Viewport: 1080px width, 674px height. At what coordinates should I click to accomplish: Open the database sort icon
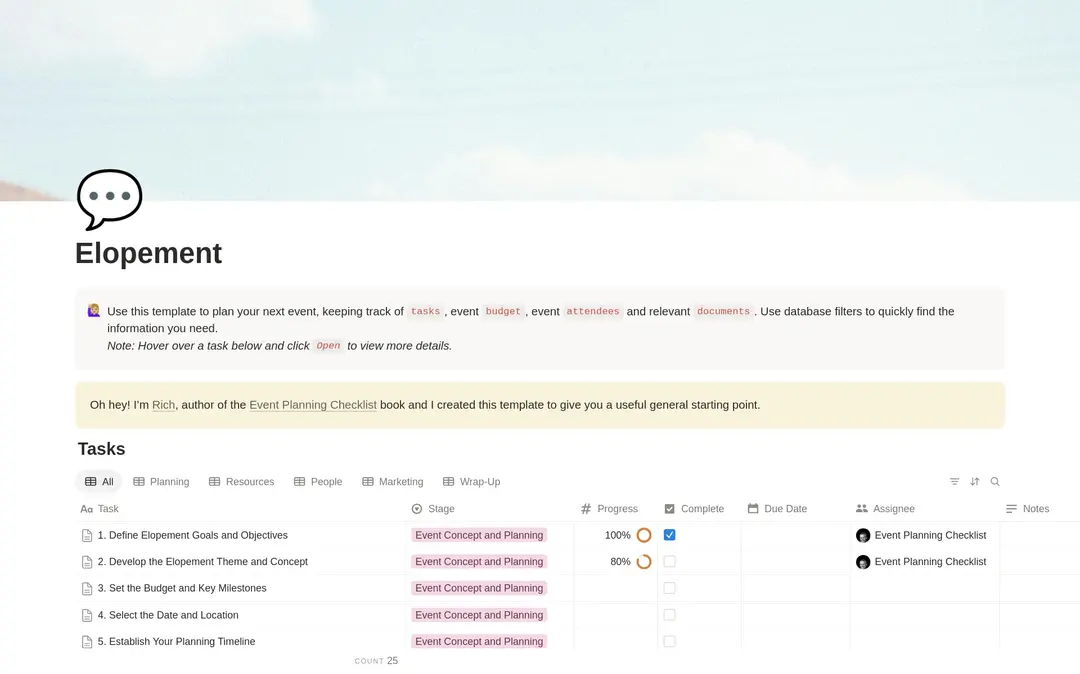tap(975, 482)
